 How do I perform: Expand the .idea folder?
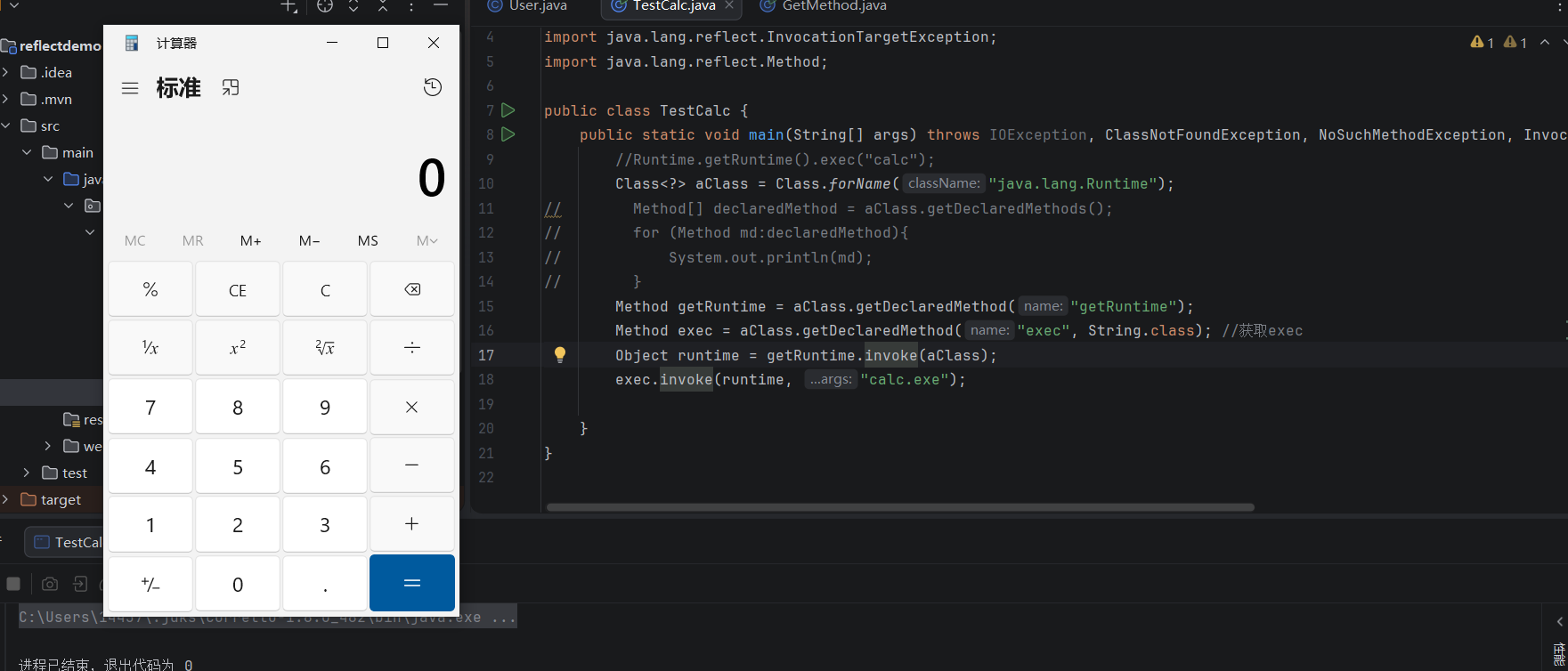click(5, 72)
